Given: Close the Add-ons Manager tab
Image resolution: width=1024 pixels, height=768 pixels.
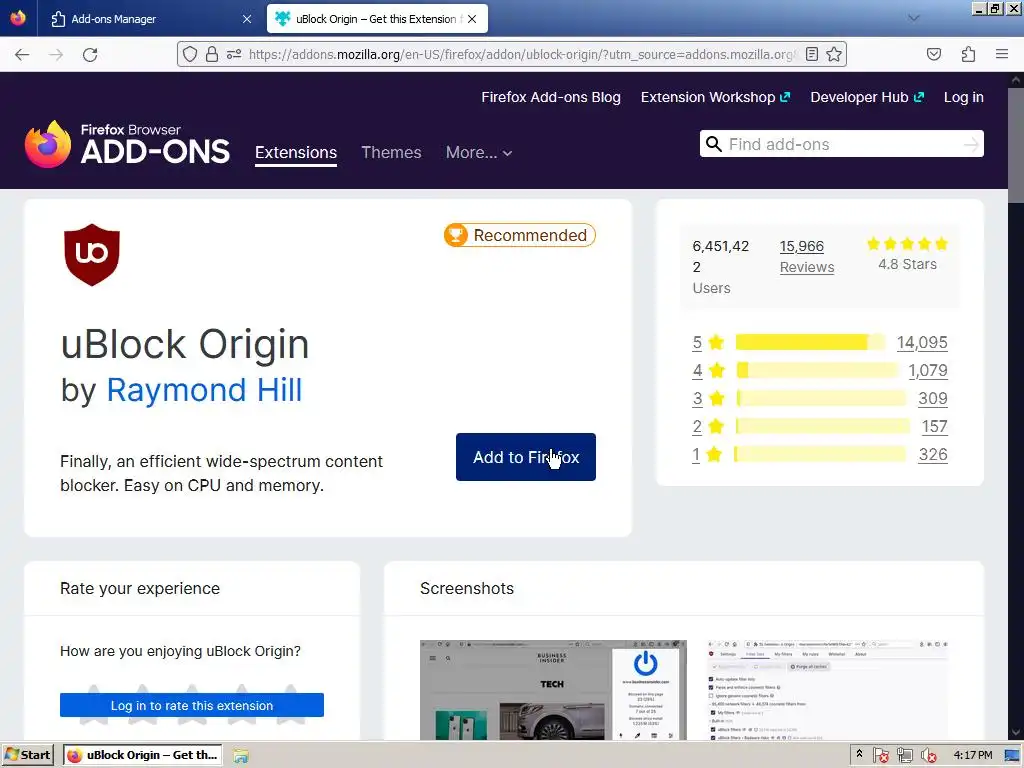Looking at the screenshot, I should 247,19.
